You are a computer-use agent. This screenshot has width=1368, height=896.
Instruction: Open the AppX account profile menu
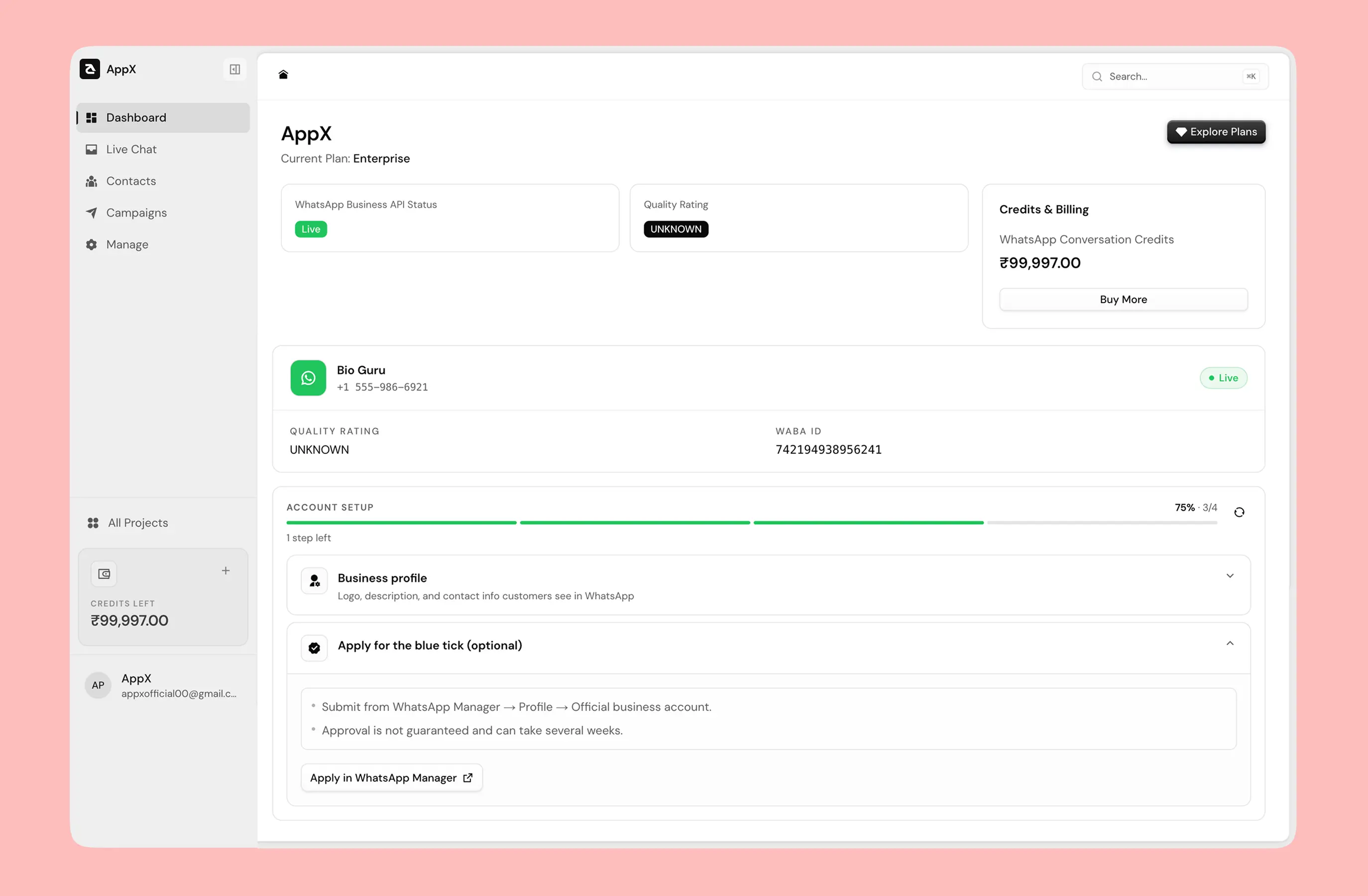click(163, 685)
